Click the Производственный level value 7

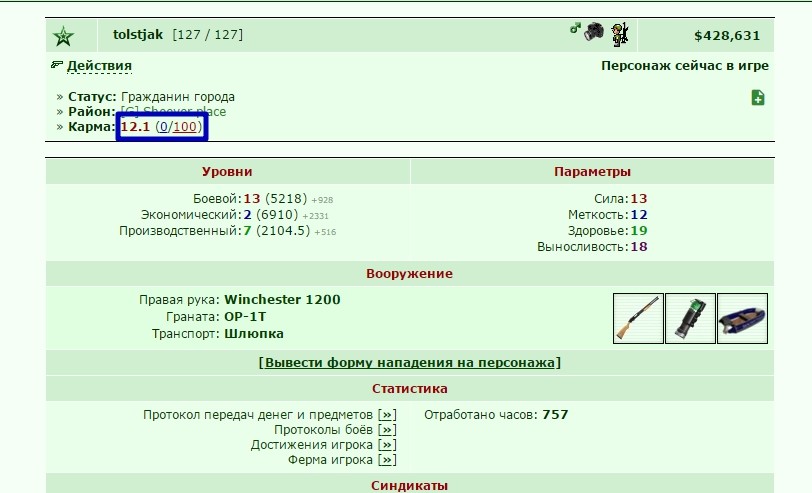pos(248,231)
